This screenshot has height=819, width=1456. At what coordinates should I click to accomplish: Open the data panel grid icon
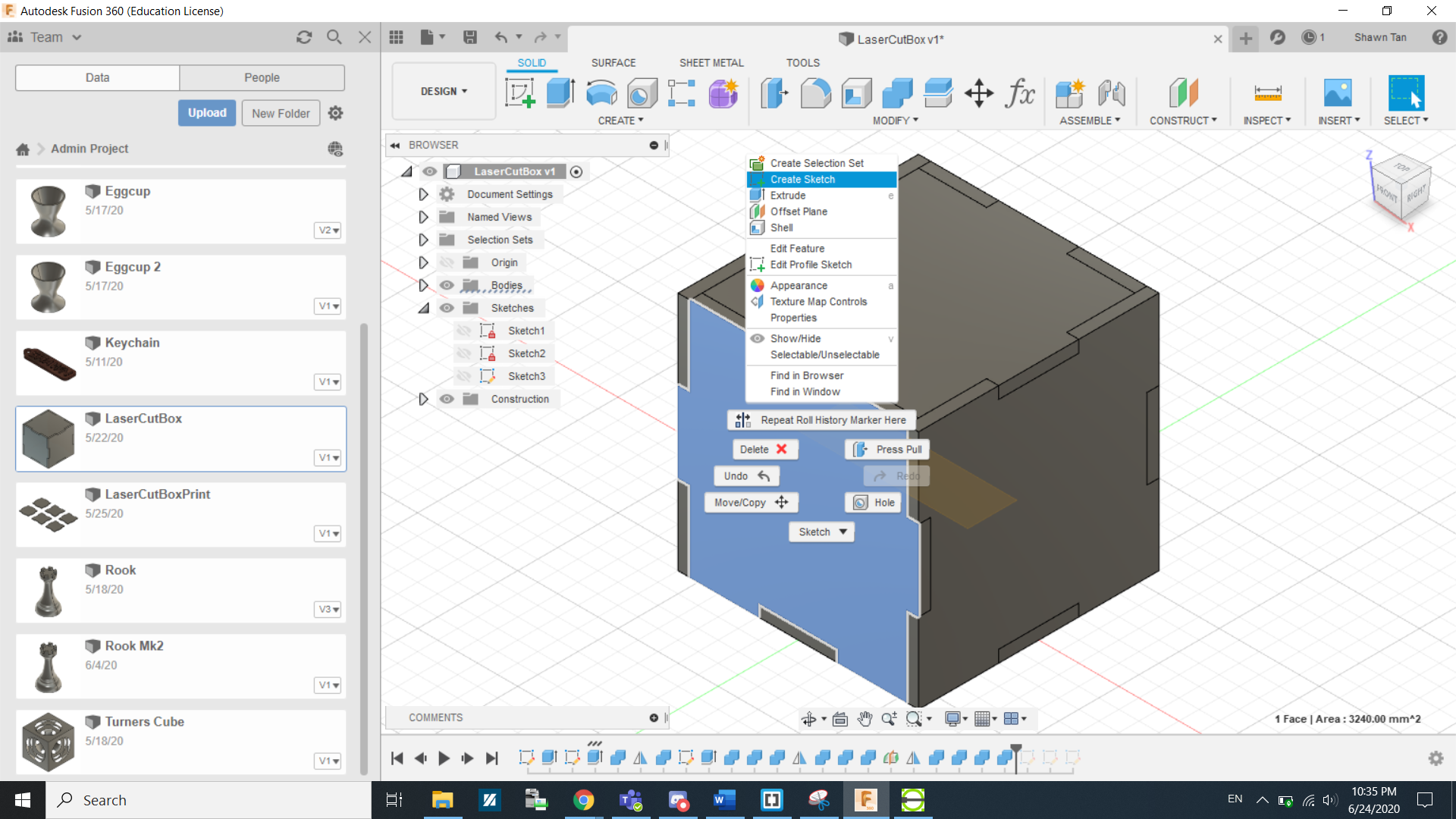(x=396, y=37)
